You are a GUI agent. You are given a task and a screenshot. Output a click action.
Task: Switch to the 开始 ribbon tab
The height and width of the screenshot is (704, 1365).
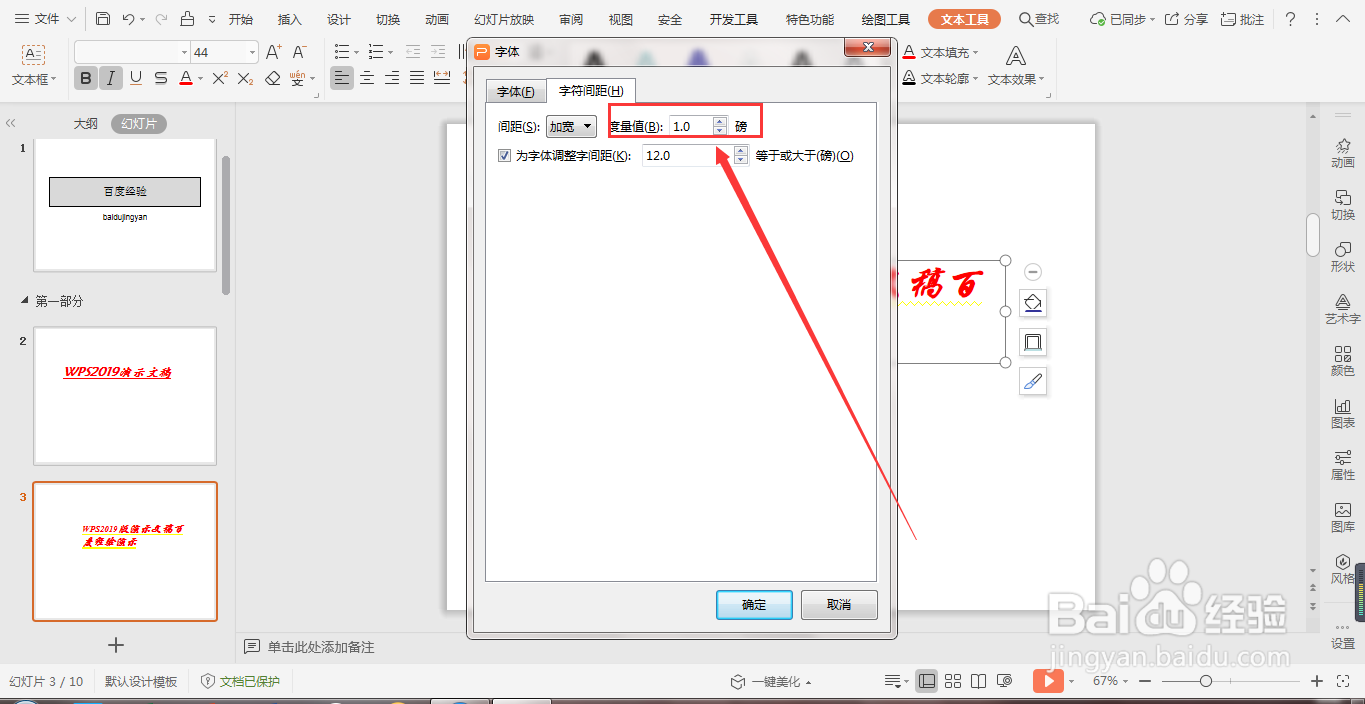point(241,19)
